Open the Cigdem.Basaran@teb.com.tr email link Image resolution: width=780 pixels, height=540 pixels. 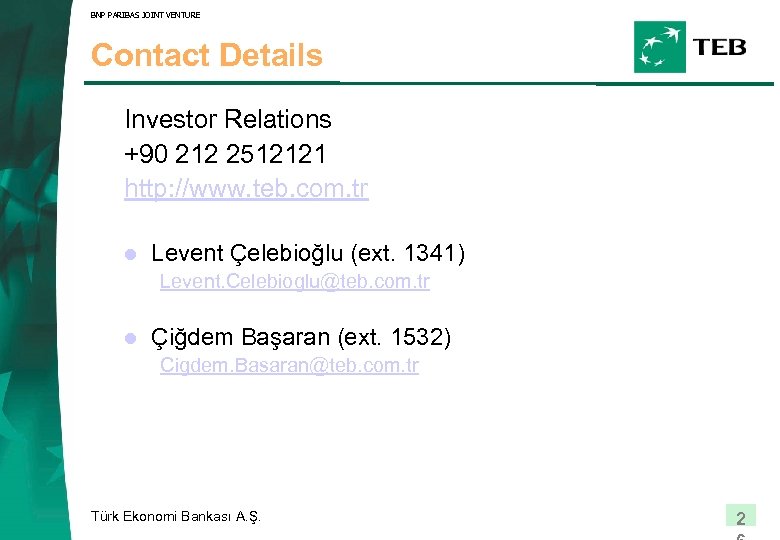[x=289, y=366]
